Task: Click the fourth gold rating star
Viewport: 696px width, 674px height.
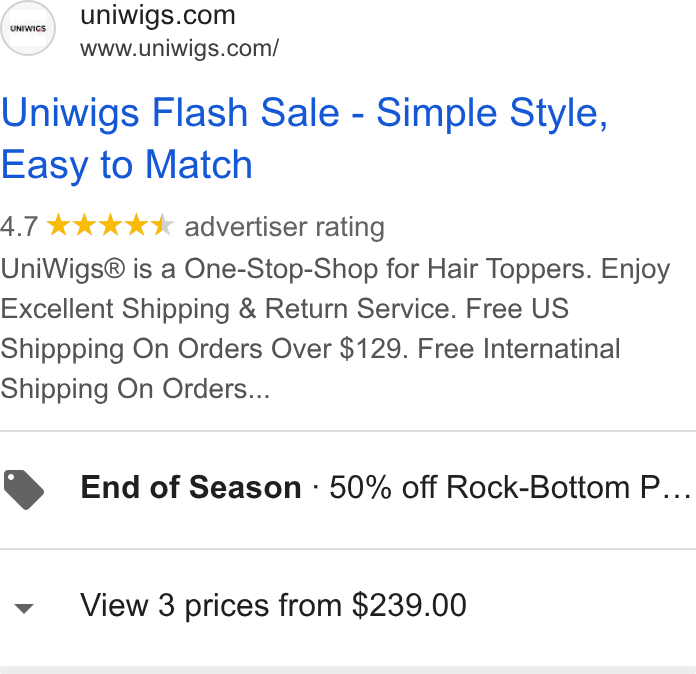Action: coord(137,225)
